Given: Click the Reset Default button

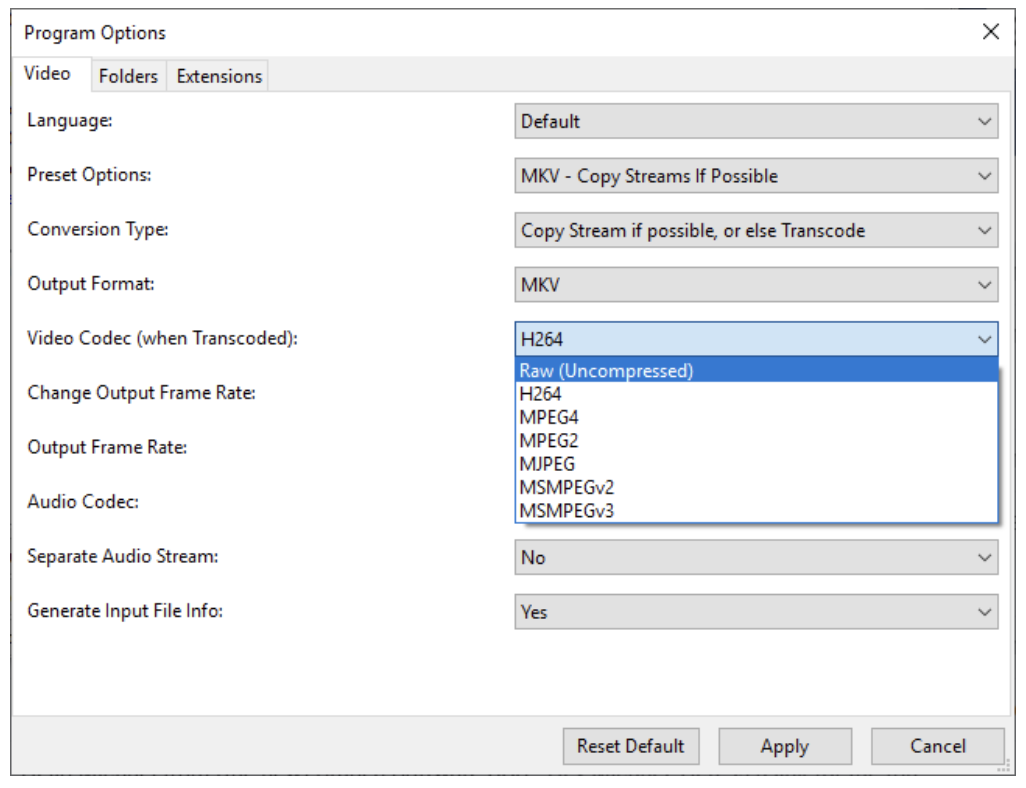Looking at the screenshot, I should pyautogui.click(x=631, y=746).
